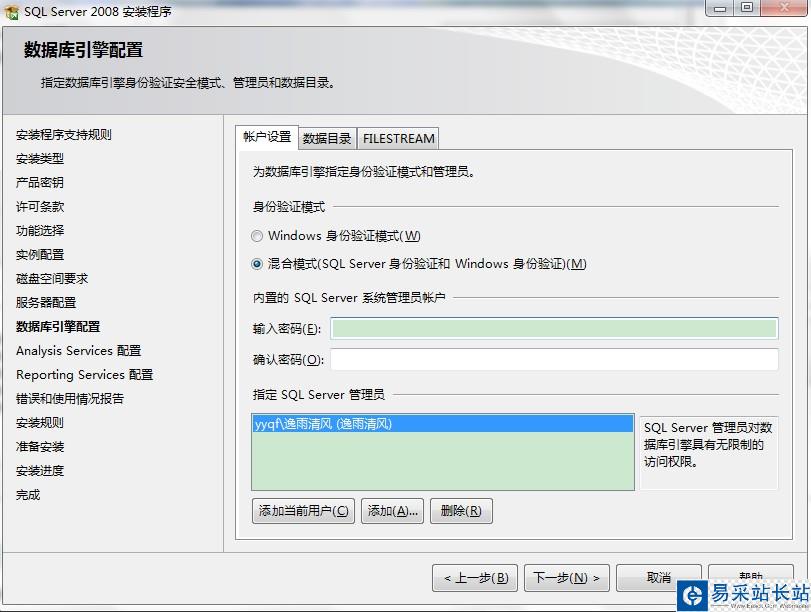Click 安装类型 step in sidebar

coord(40,159)
